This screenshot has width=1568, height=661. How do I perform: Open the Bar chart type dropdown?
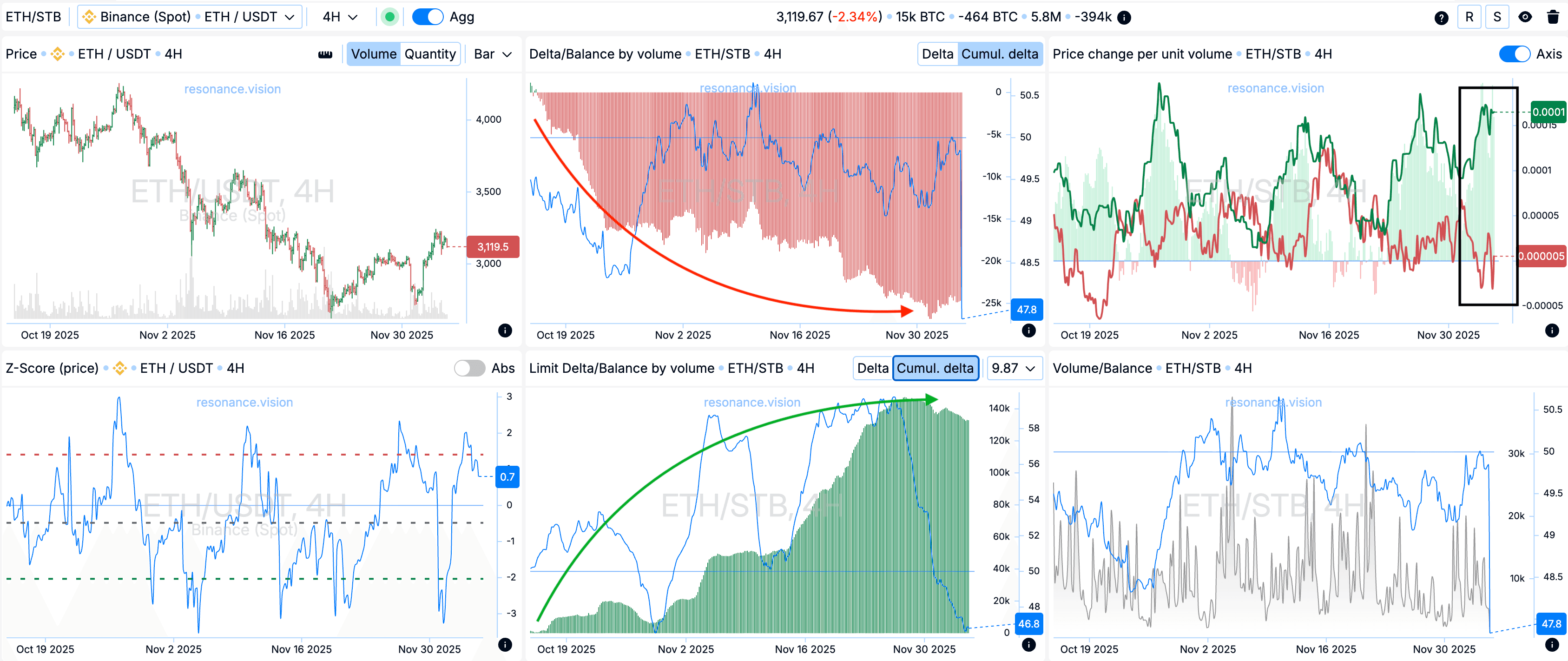point(493,54)
